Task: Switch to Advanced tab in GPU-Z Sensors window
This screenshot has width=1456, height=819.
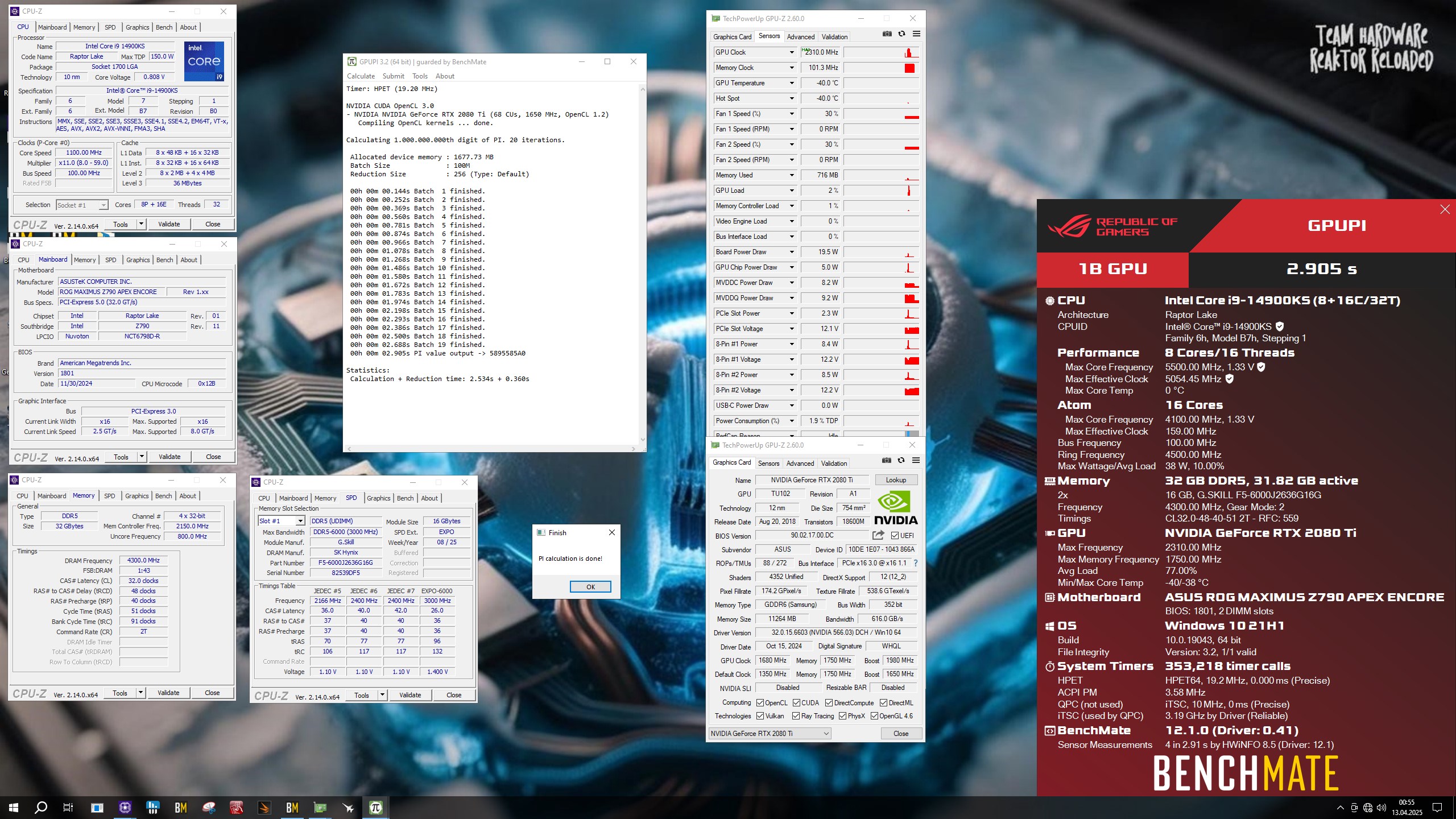Action: coord(800,37)
